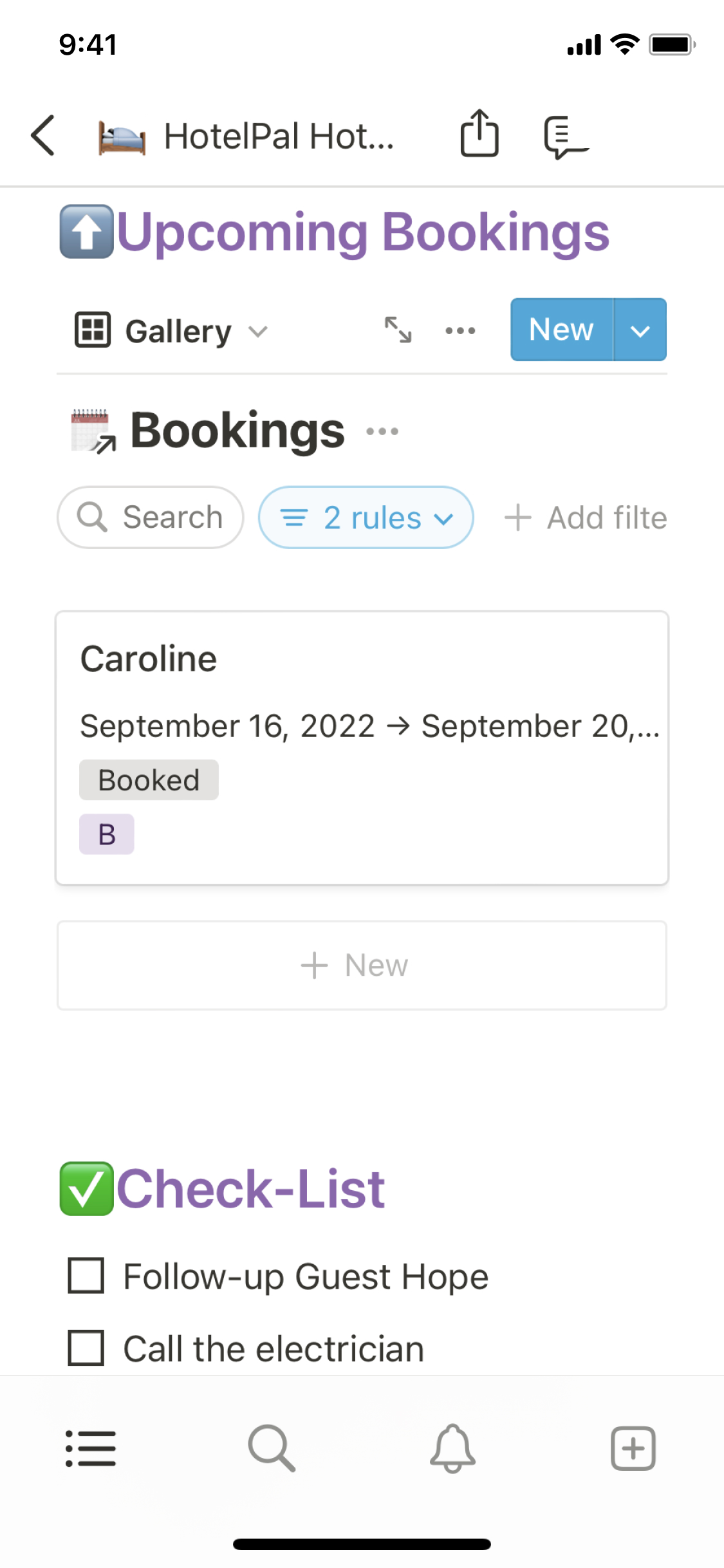Open the ellipsis next to Bookings title
This screenshot has width=724, height=1568.
pos(382,431)
